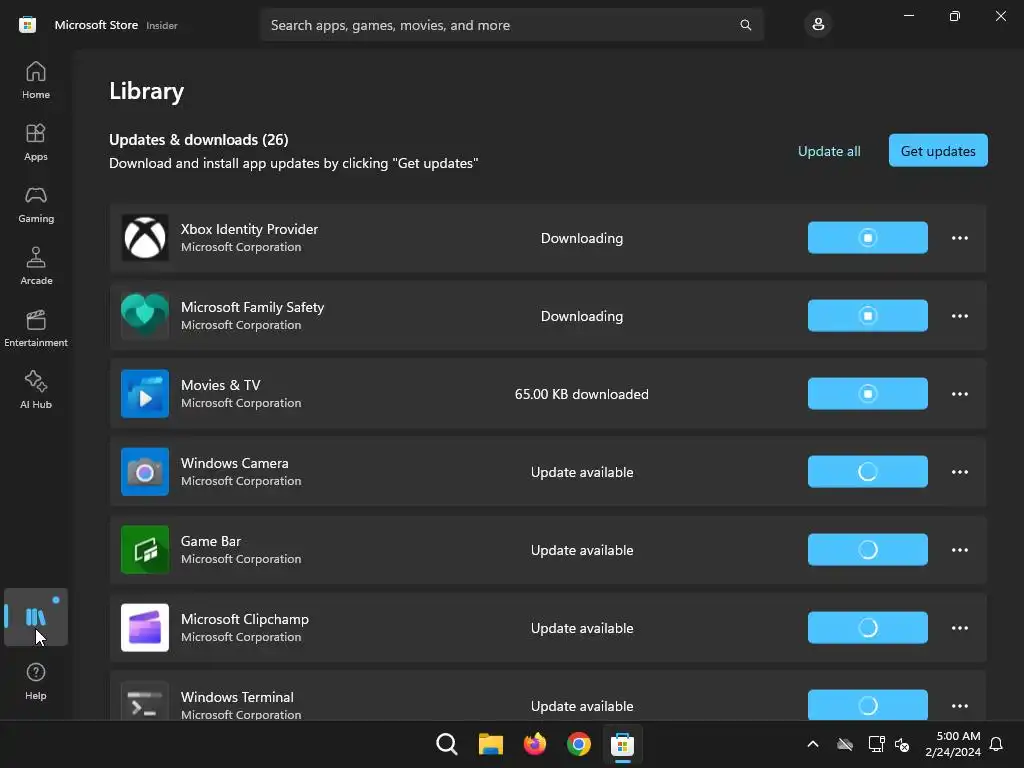Click the muted volume tray icon
The height and width of the screenshot is (768, 1024).
[x=902, y=744]
